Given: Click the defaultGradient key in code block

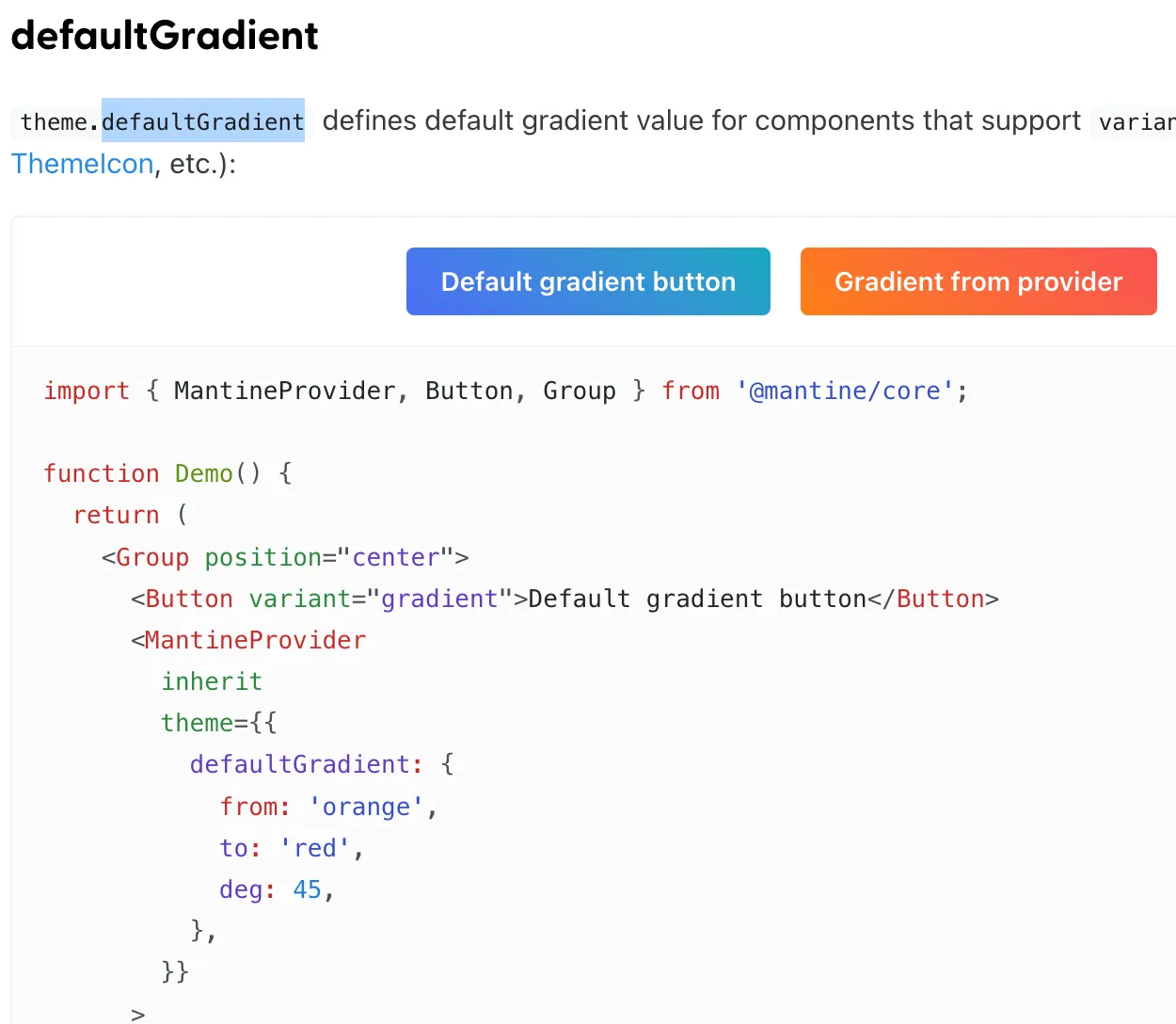Looking at the screenshot, I should tap(300, 764).
